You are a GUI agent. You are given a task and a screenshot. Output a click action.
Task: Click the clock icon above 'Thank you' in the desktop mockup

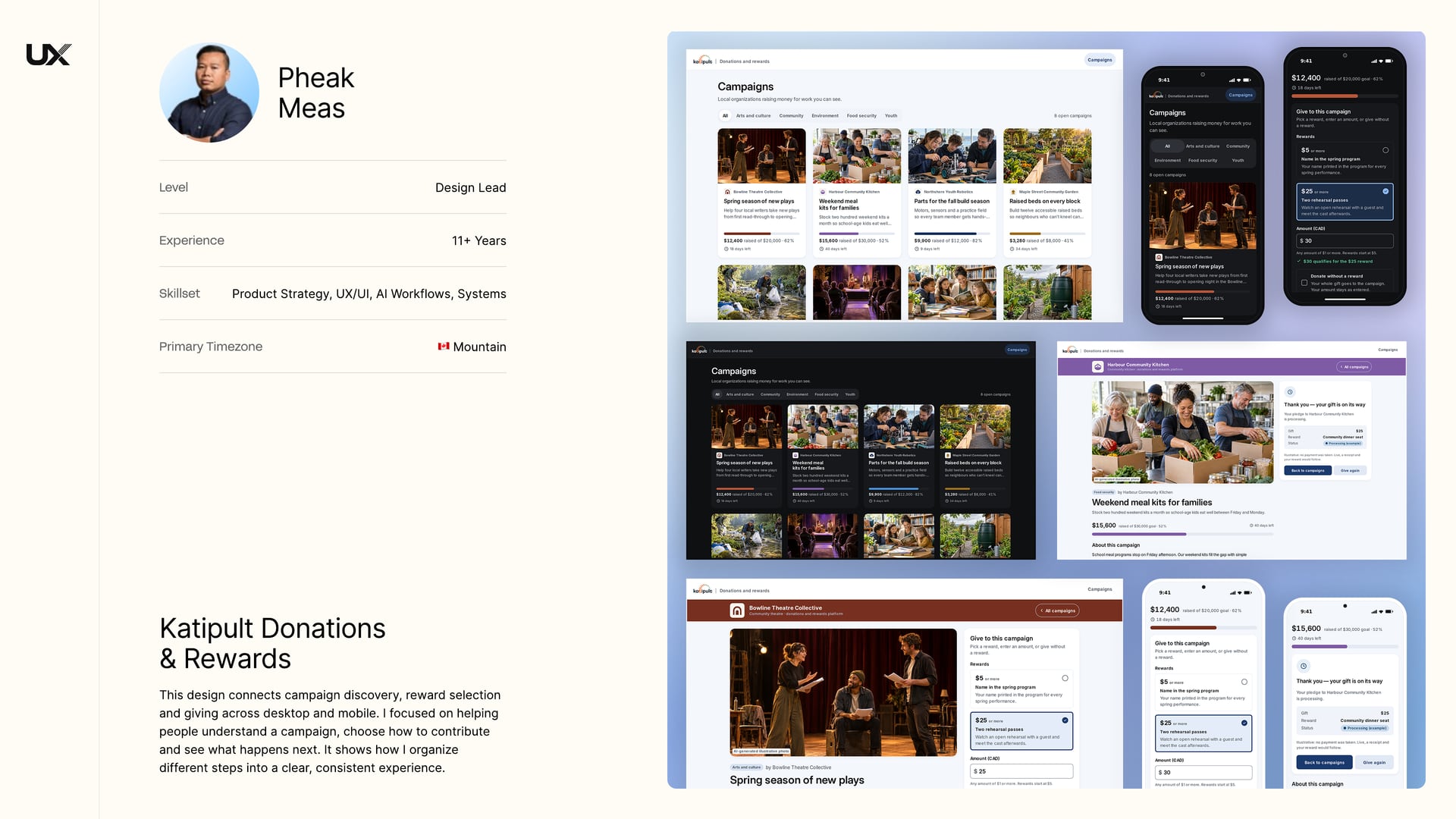coord(1290,392)
